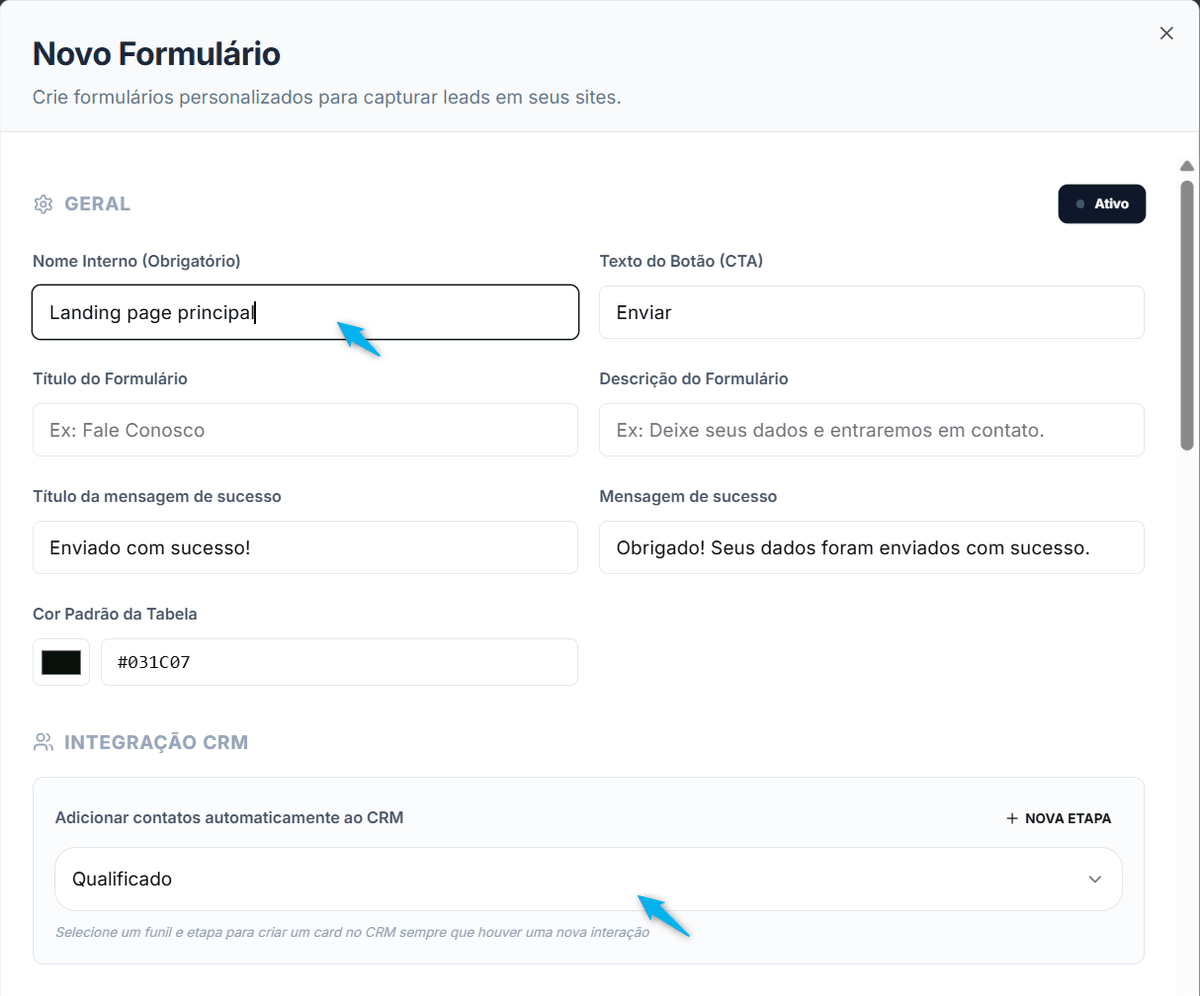Screen dimensions: 1200x996
Task: Open the CRM stage selector showing Qualificado
Action: click(588, 879)
